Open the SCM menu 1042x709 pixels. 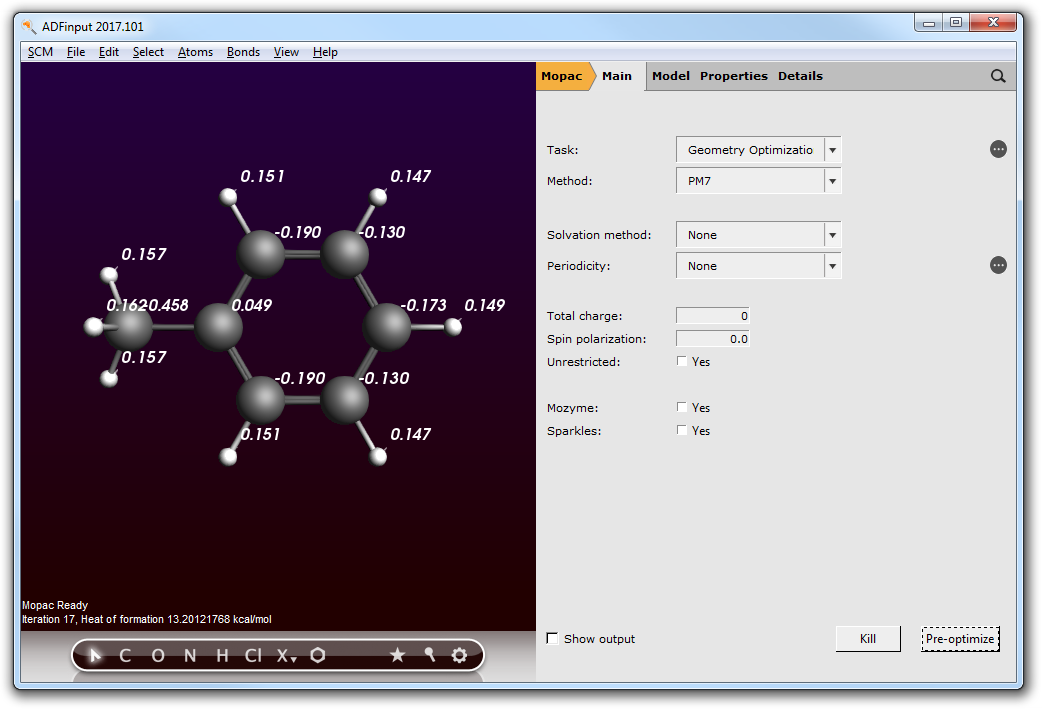point(41,52)
